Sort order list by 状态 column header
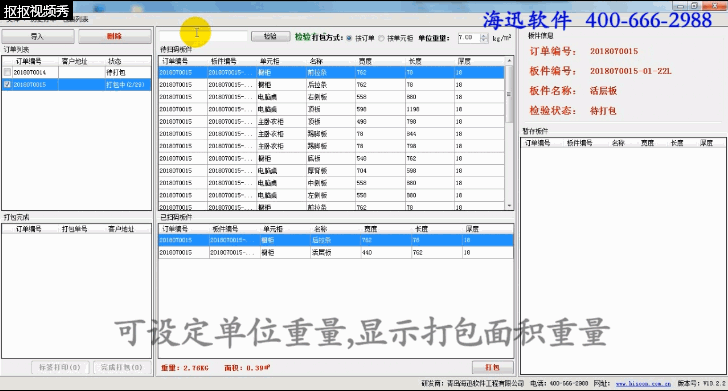The image size is (728, 391). (x=115, y=61)
